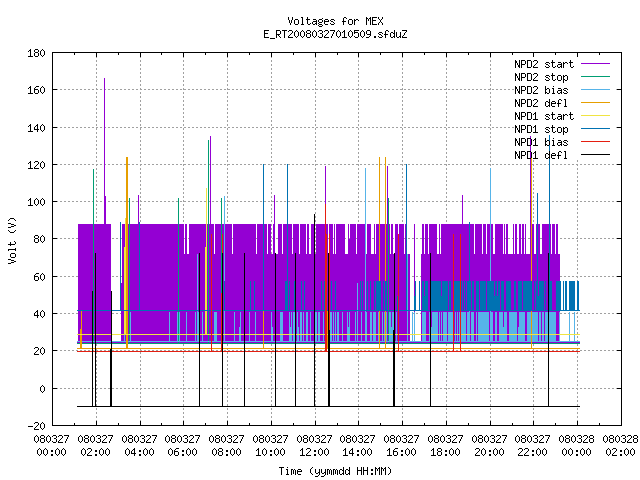
Task: Click the x-axis tick 080327 00:00
Action: [51, 445]
